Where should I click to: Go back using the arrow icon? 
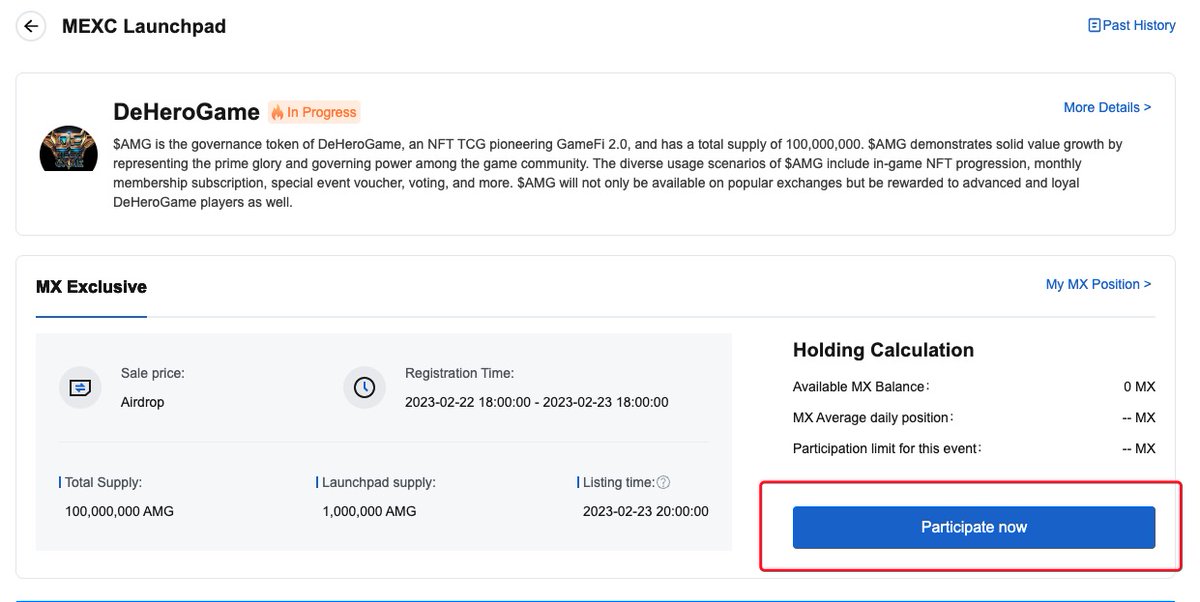click(x=32, y=27)
